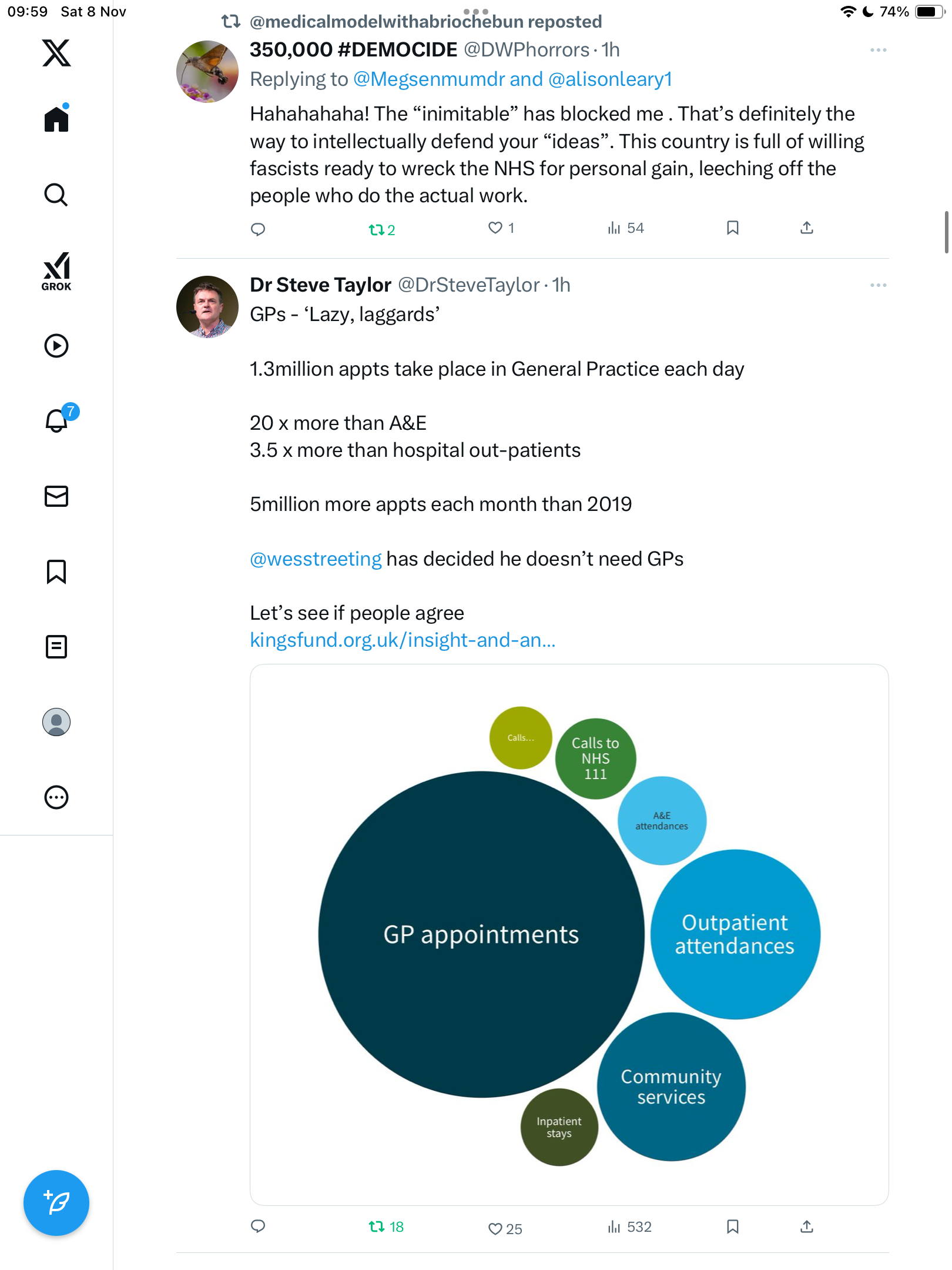Open the Bookmarks page from sidebar
952x1270 pixels.
tap(56, 571)
